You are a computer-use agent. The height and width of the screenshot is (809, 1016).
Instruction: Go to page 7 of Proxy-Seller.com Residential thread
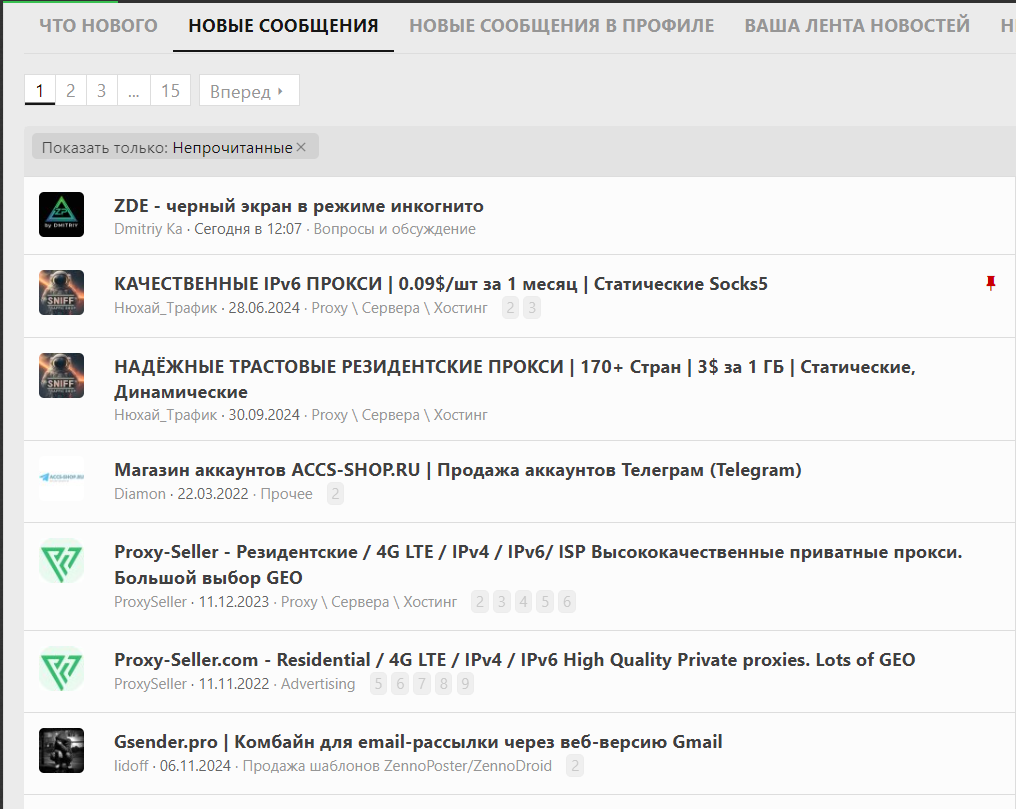(422, 683)
